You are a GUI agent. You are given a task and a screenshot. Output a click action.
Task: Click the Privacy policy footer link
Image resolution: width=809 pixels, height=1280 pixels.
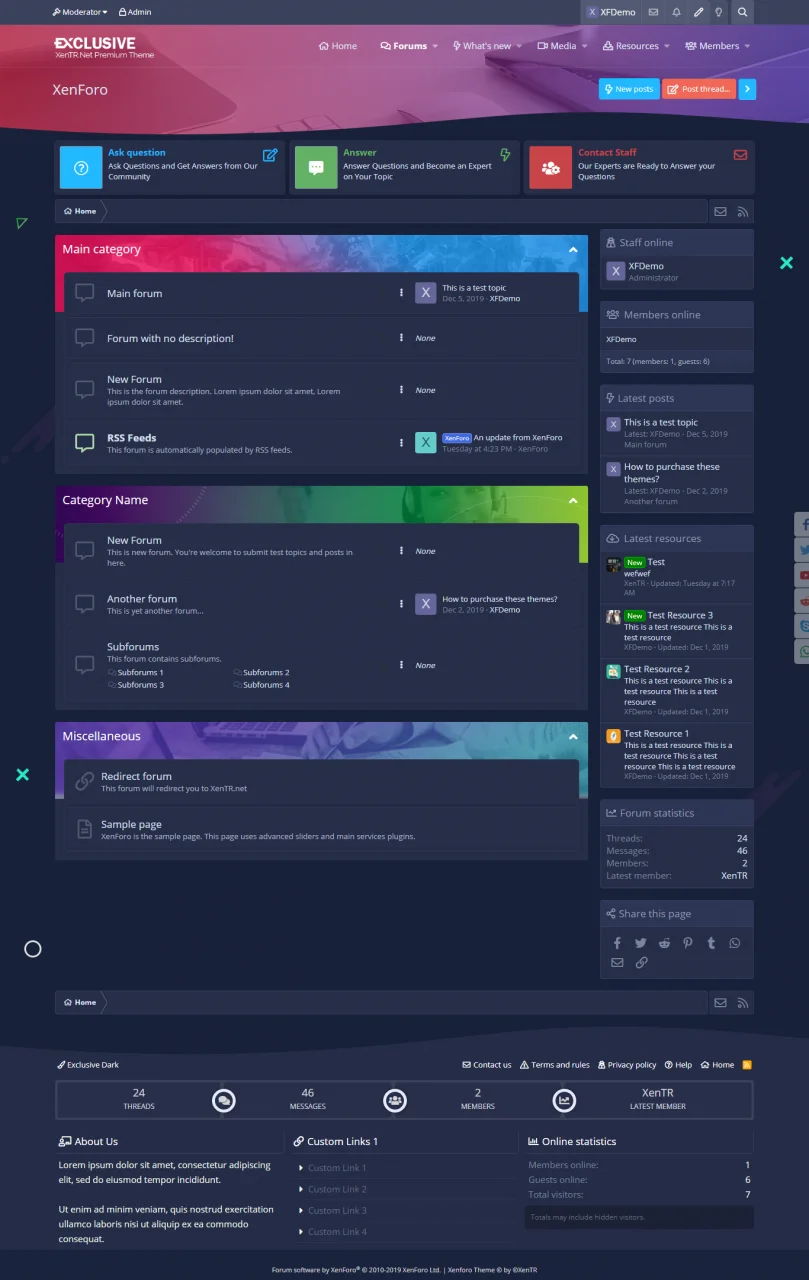(x=626, y=1065)
